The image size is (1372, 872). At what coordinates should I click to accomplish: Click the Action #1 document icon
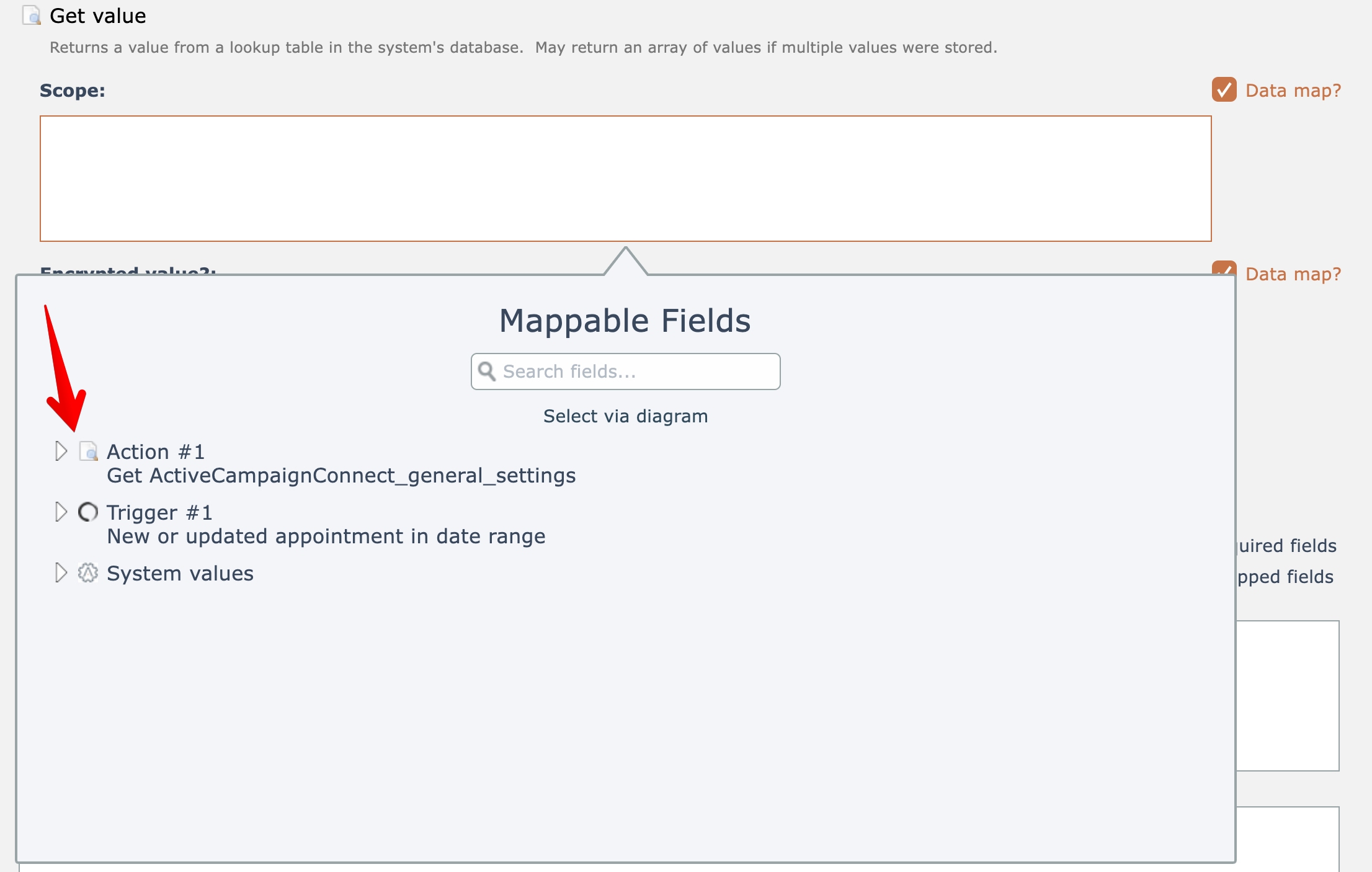(x=88, y=452)
